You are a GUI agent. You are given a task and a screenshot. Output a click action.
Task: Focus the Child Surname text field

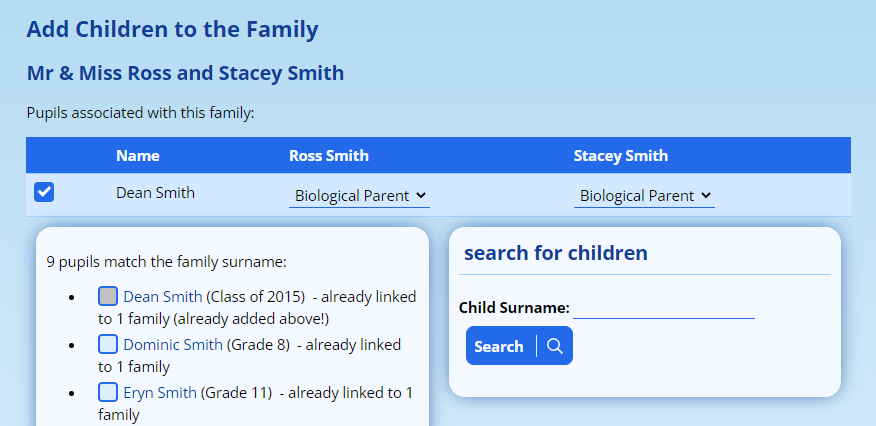coord(663,307)
